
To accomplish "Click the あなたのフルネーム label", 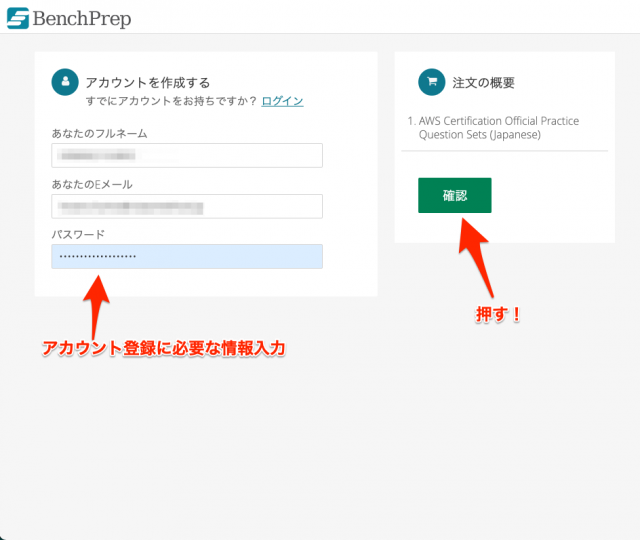I will point(99,133).
